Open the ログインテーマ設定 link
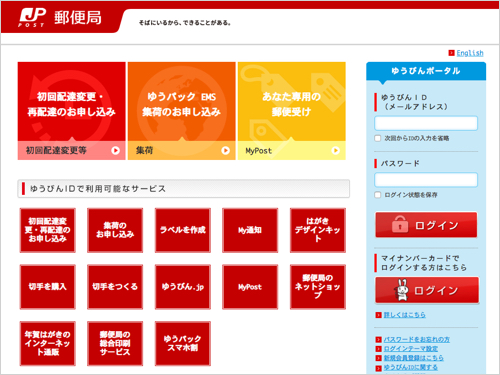This screenshot has height=375, width=500. coord(411,349)
